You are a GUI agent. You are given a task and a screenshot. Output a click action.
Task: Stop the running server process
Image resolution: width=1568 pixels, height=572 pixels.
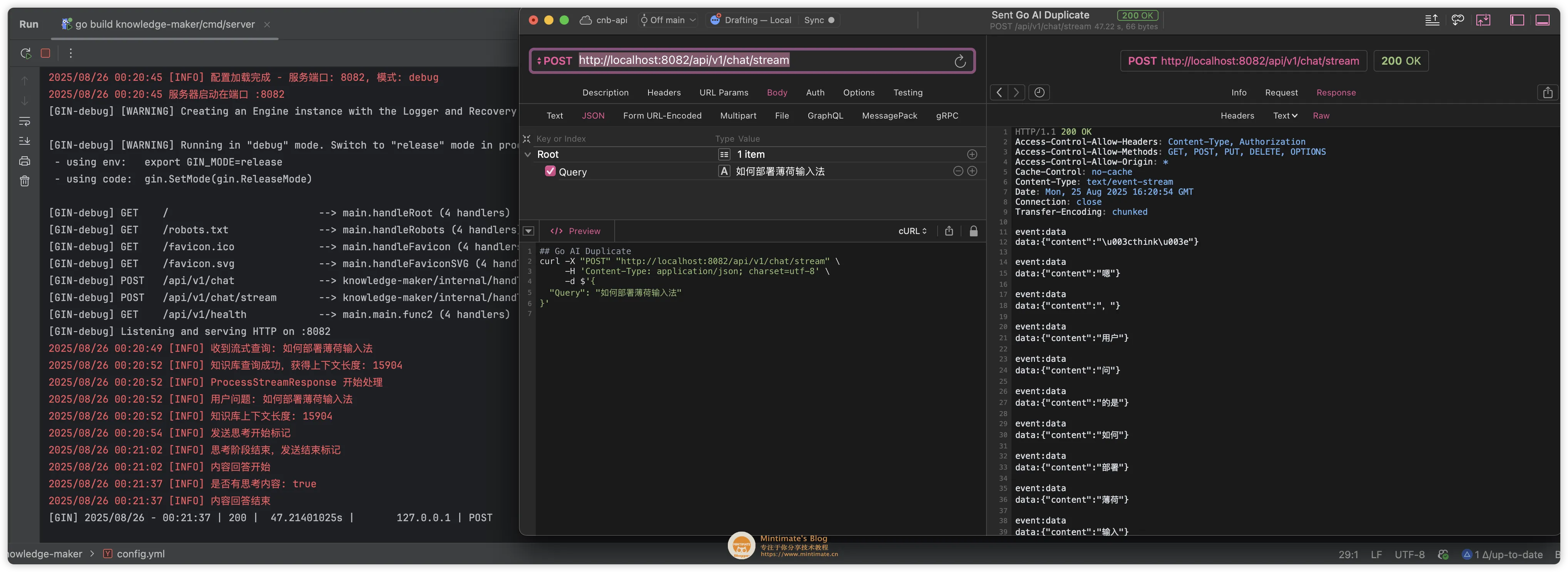(45, 54)
